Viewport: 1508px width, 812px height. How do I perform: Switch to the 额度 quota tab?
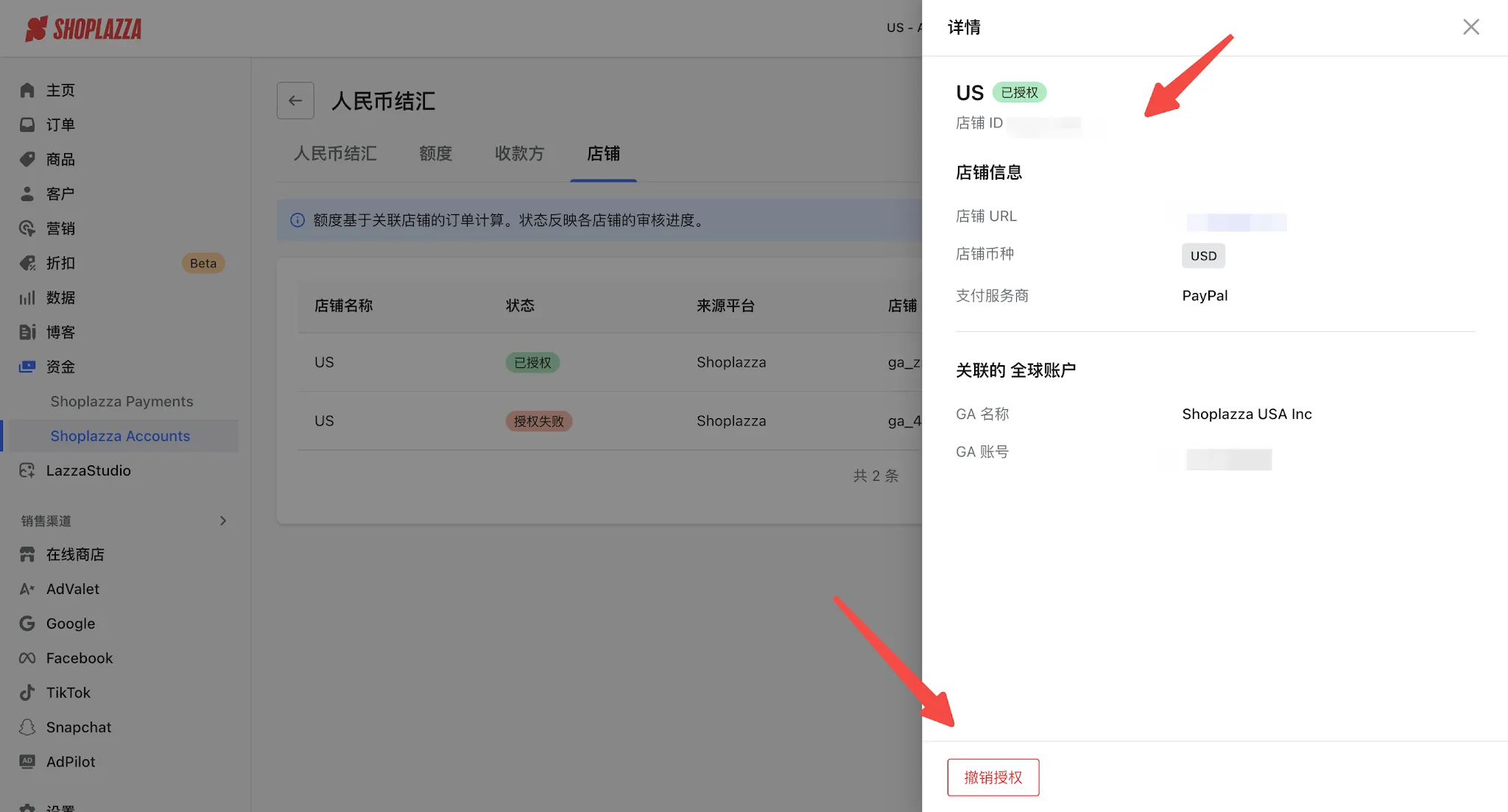435,153
